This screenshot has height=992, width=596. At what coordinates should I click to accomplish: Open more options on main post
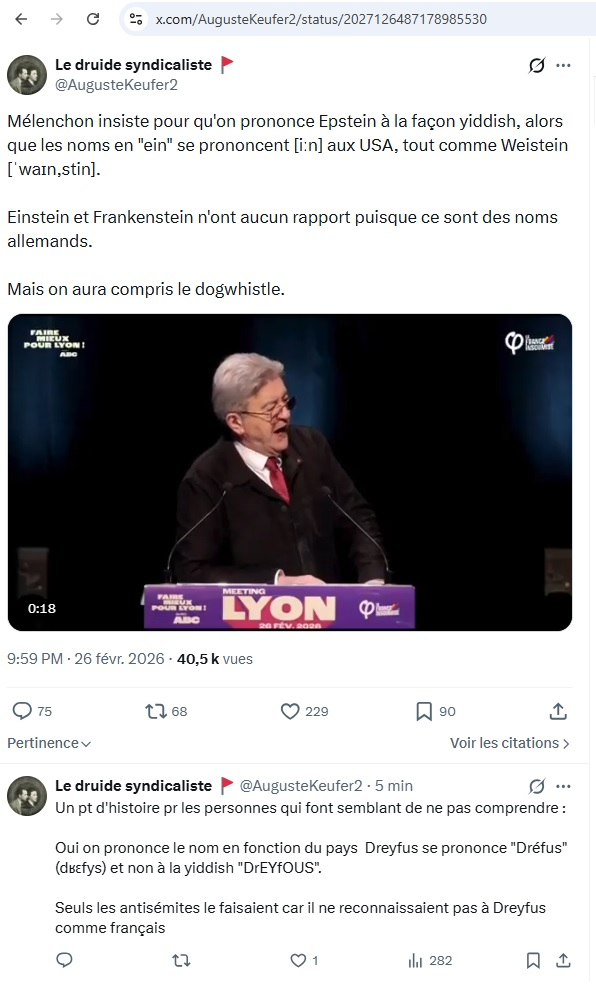point(563,65)
